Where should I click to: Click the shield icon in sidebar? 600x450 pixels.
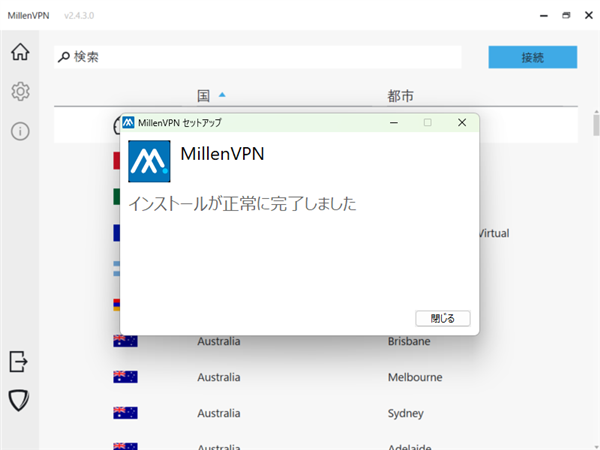pos(19,401)
